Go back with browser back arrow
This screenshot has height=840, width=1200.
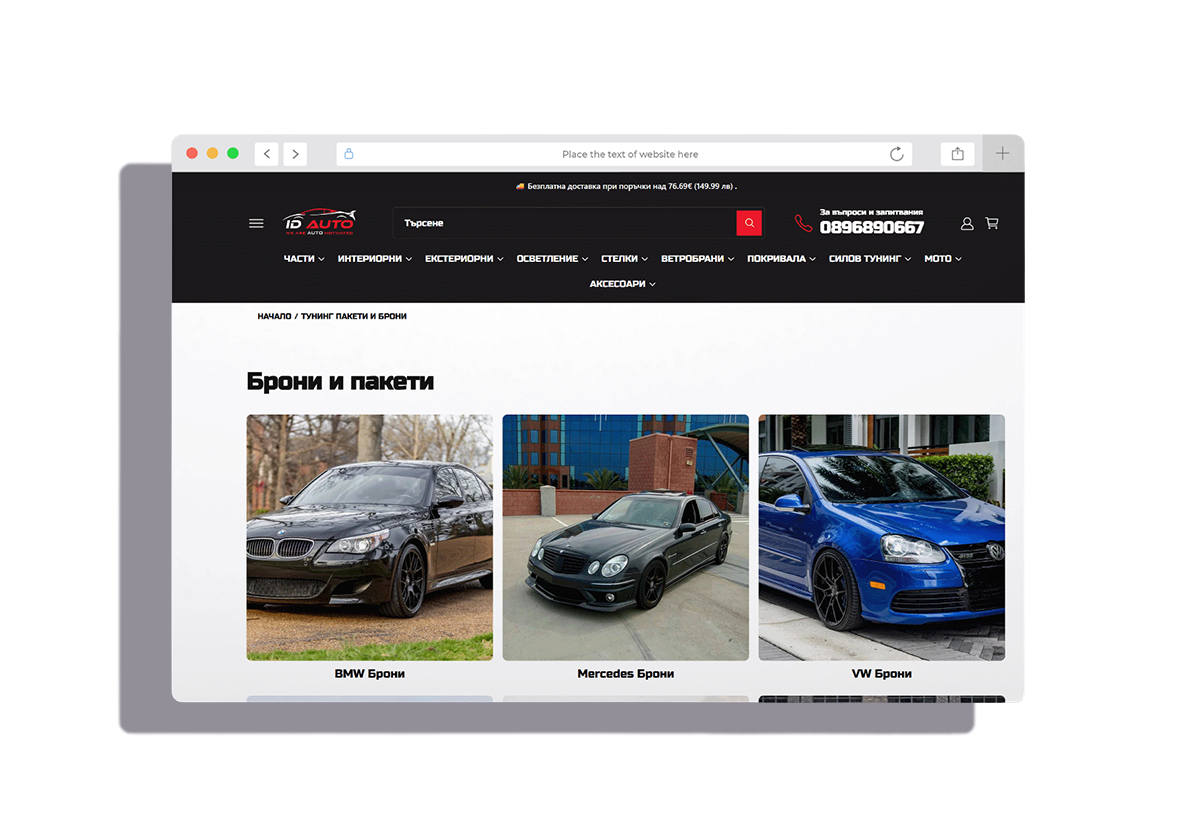pos(266,153)
